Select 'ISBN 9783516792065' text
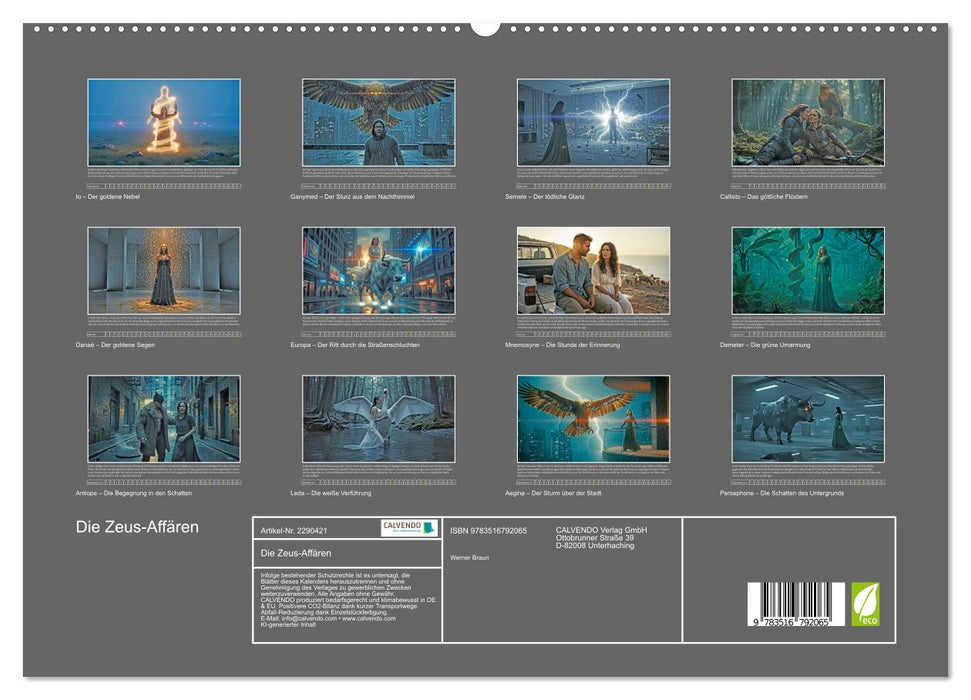The image size is (971, 700). tap(488, 531)
